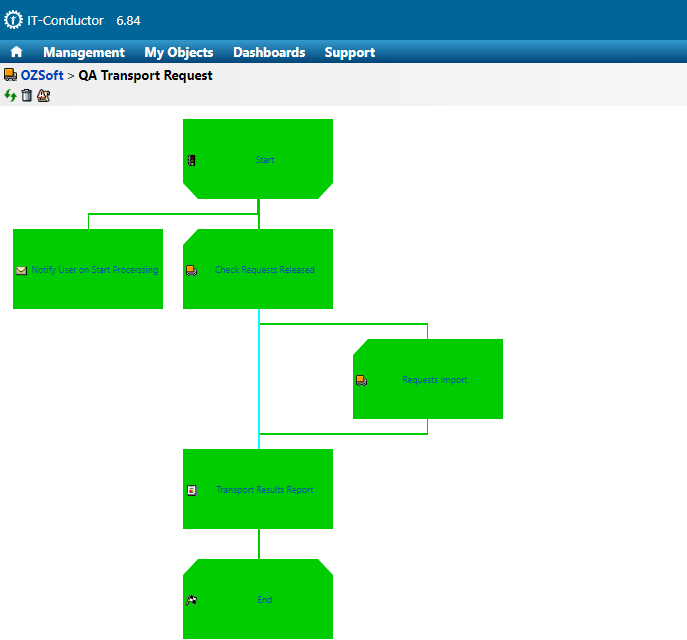The width and height of the screenshot is (687, 640).
Task: Open the Transport Results Report link
Action: (264, 490)
